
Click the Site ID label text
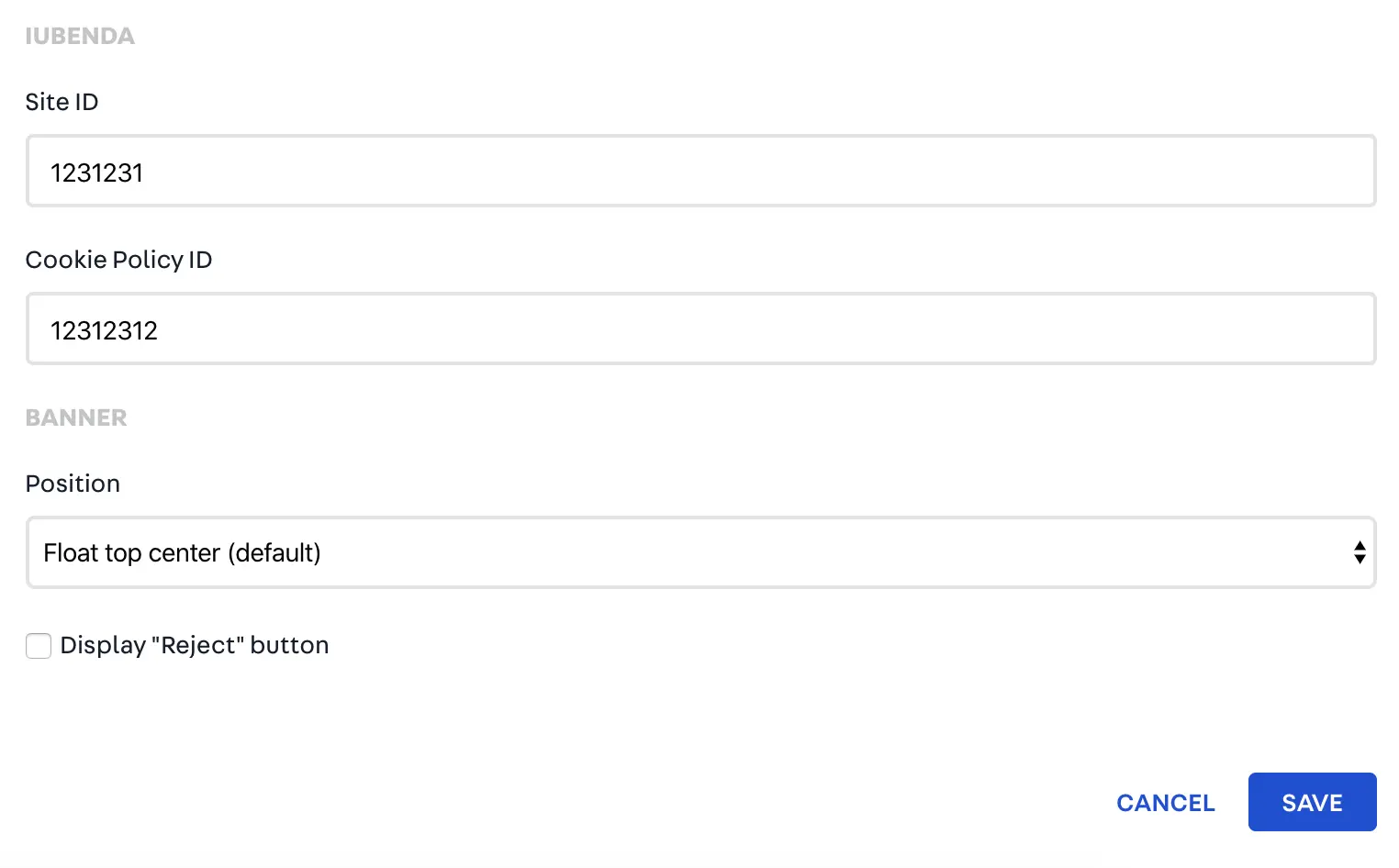(x=62, y=102)
